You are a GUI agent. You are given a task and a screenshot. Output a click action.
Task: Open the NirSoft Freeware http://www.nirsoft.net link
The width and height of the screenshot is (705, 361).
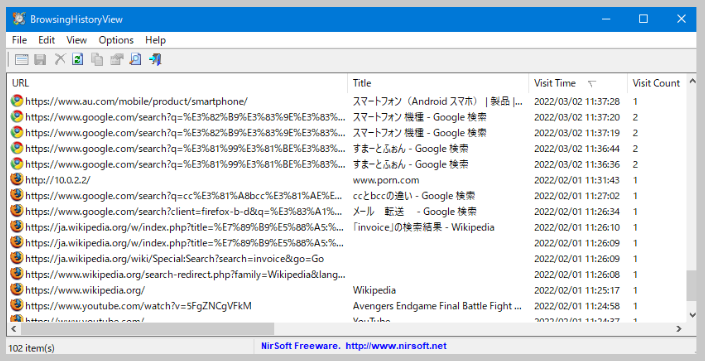(x=354, y=346)
